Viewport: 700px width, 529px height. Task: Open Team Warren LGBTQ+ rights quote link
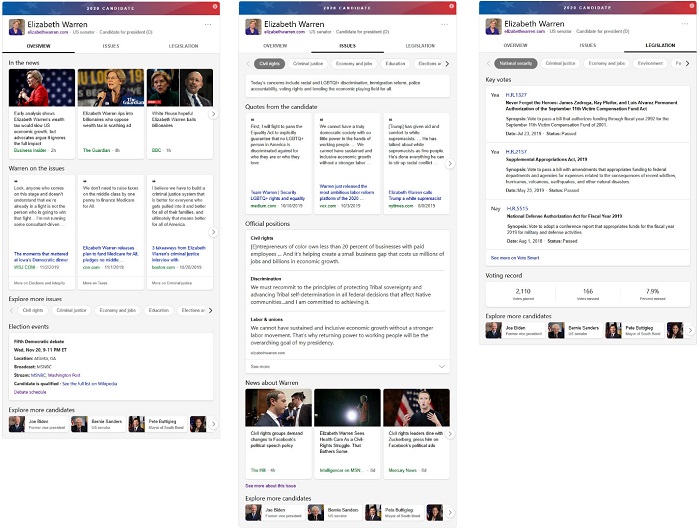[x=278, y=196]
